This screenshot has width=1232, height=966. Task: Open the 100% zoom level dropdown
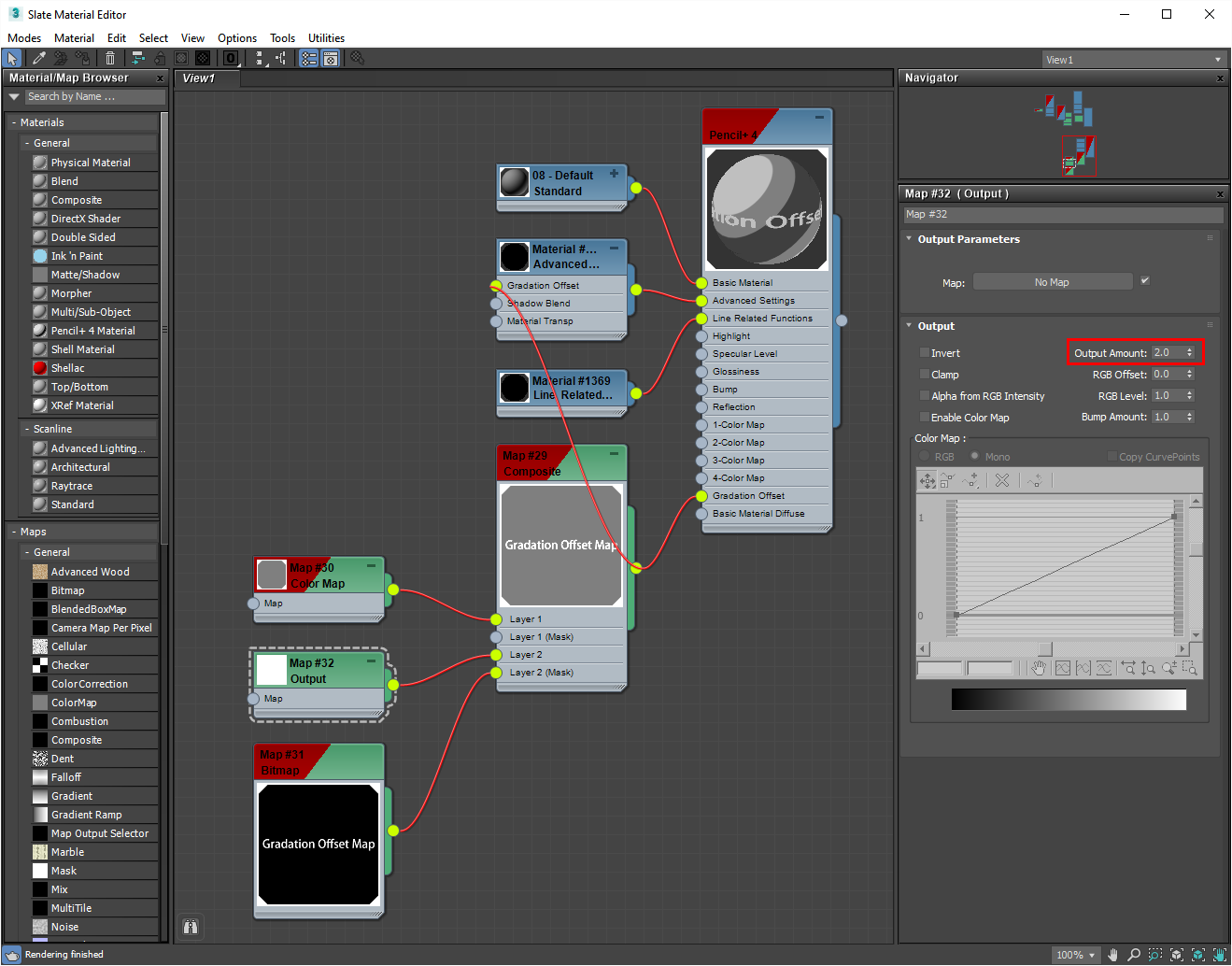(1075, 955)
